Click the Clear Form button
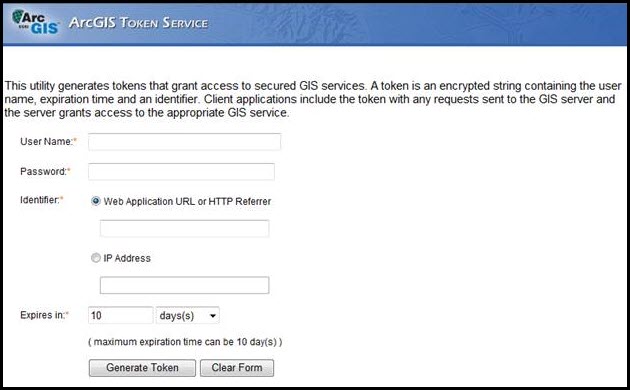The width and height of the screenshot is (630, 390). [x=237, y=368]
